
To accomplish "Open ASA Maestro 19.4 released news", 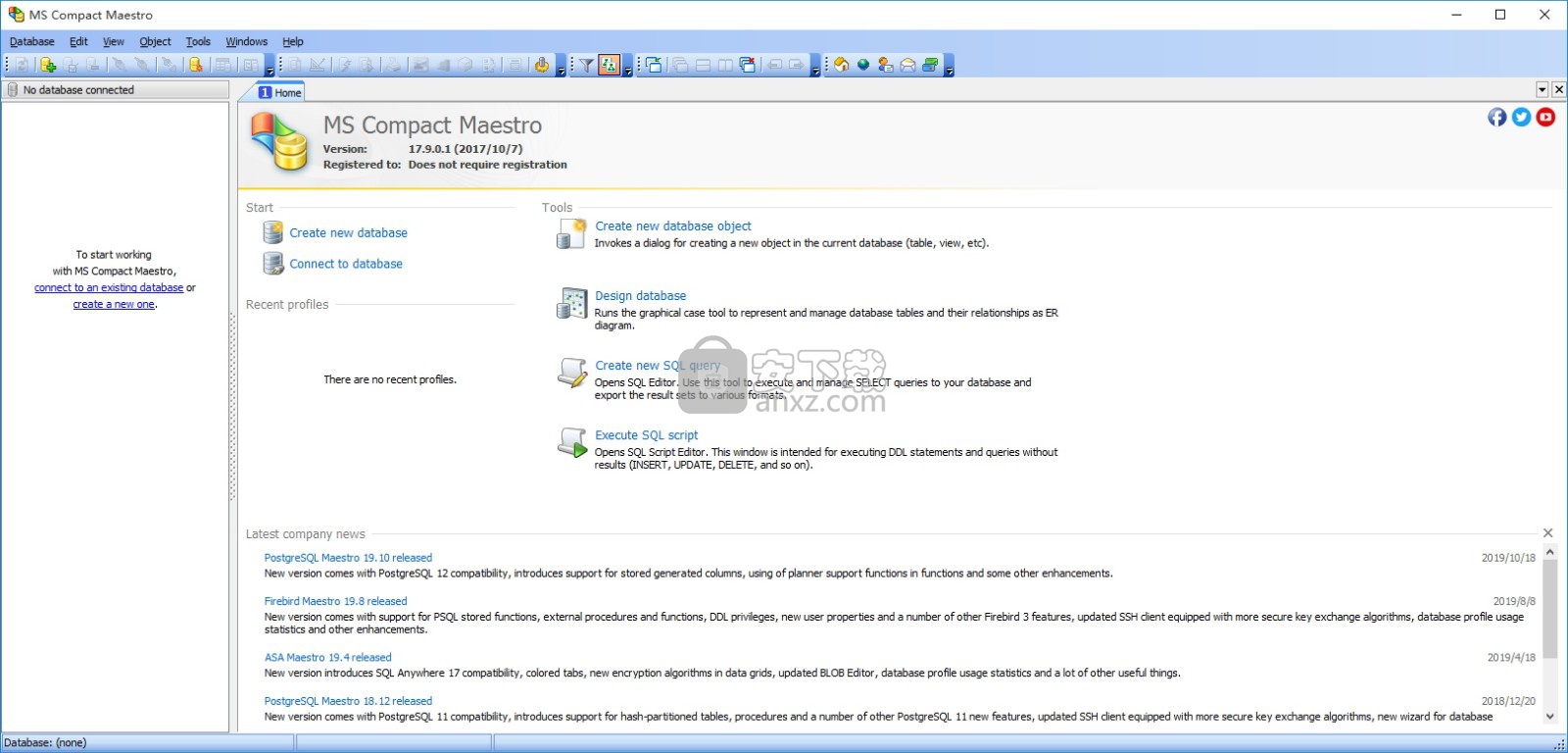I will coord(327,657).
